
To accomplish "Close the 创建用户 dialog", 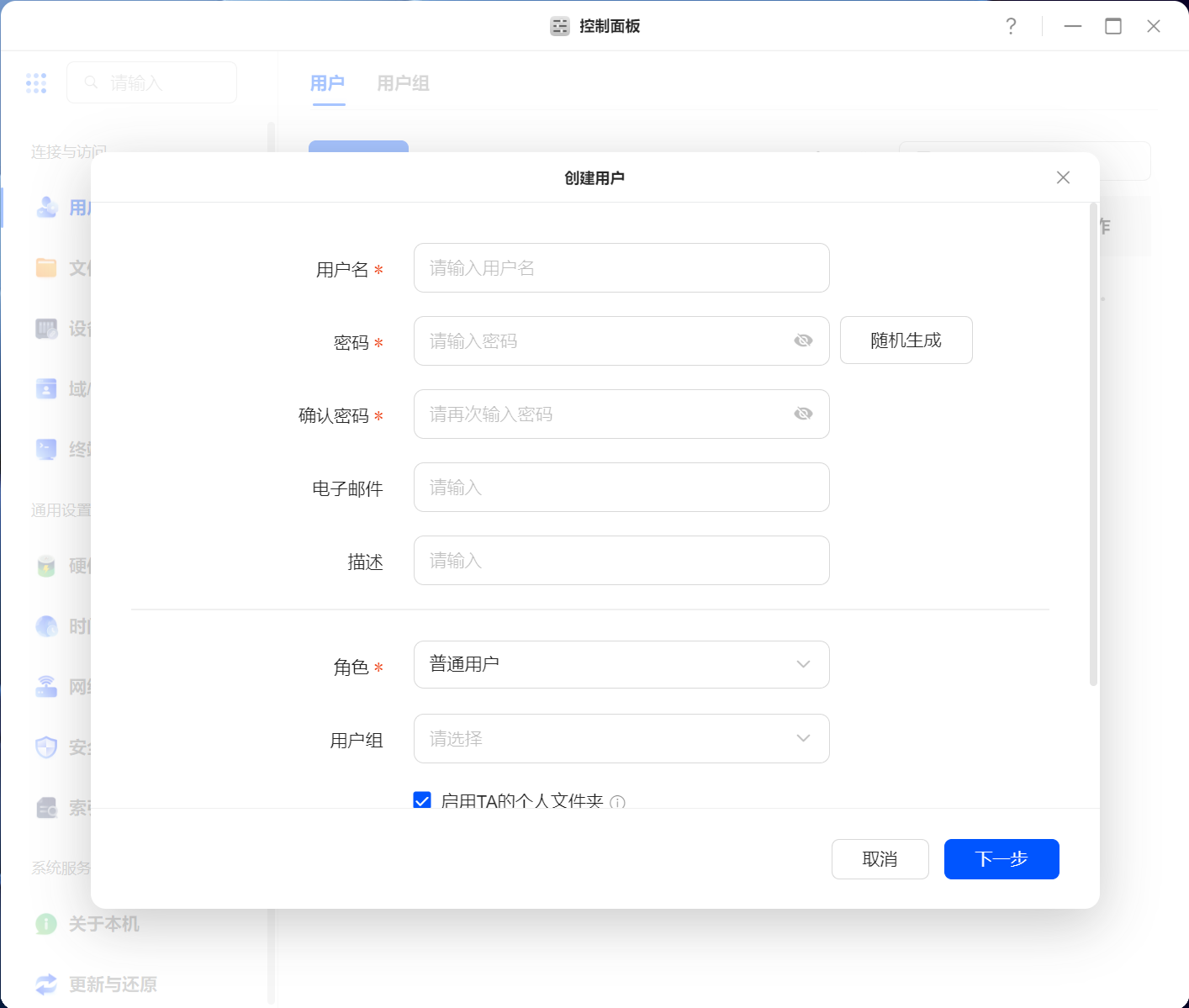I will (x=1063, y=177).
